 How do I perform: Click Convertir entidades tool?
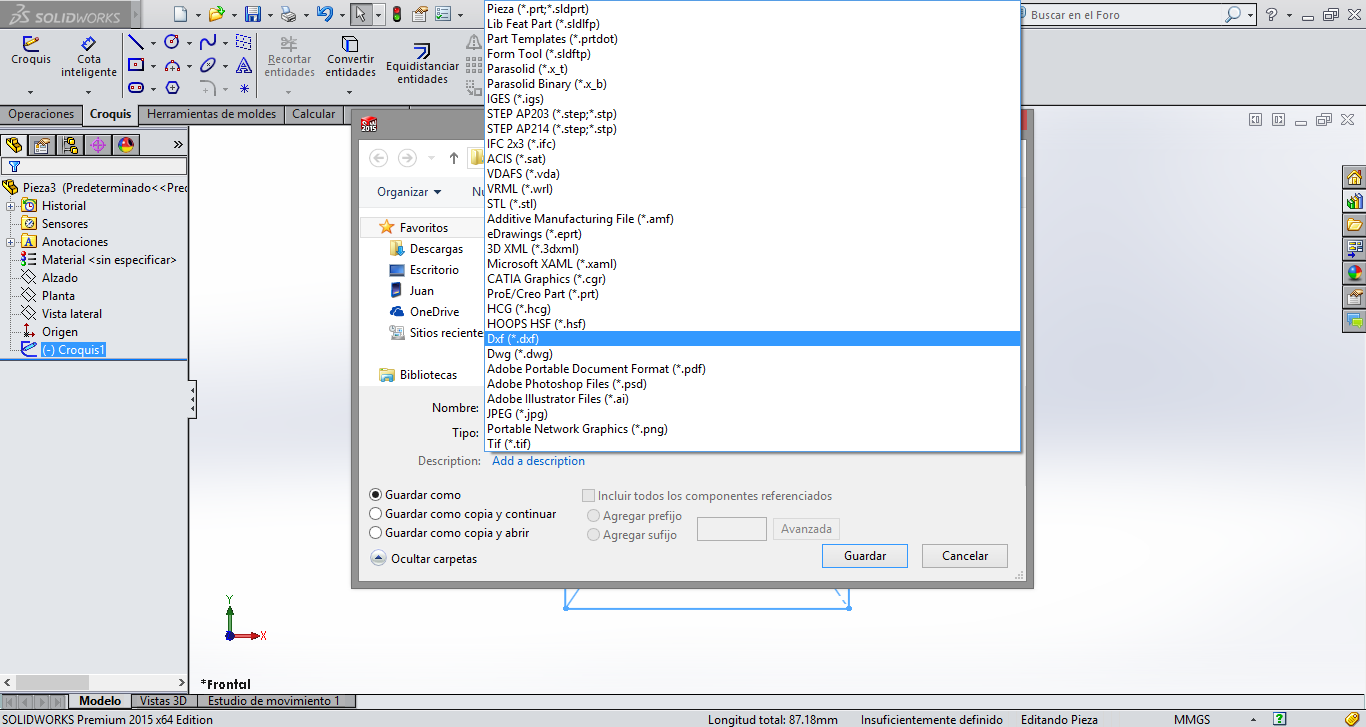350,57
